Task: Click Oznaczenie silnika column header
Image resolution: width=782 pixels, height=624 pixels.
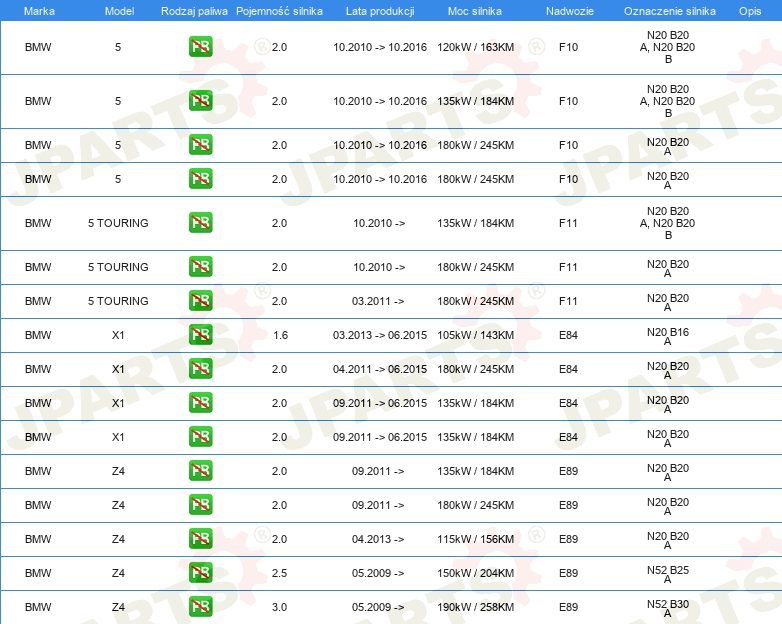Action: [x=670, y=11]
